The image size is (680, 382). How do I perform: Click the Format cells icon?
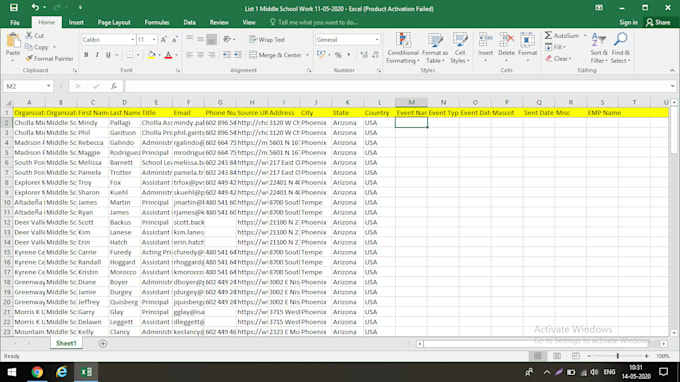pyautogui.click(x=527, y=40)
